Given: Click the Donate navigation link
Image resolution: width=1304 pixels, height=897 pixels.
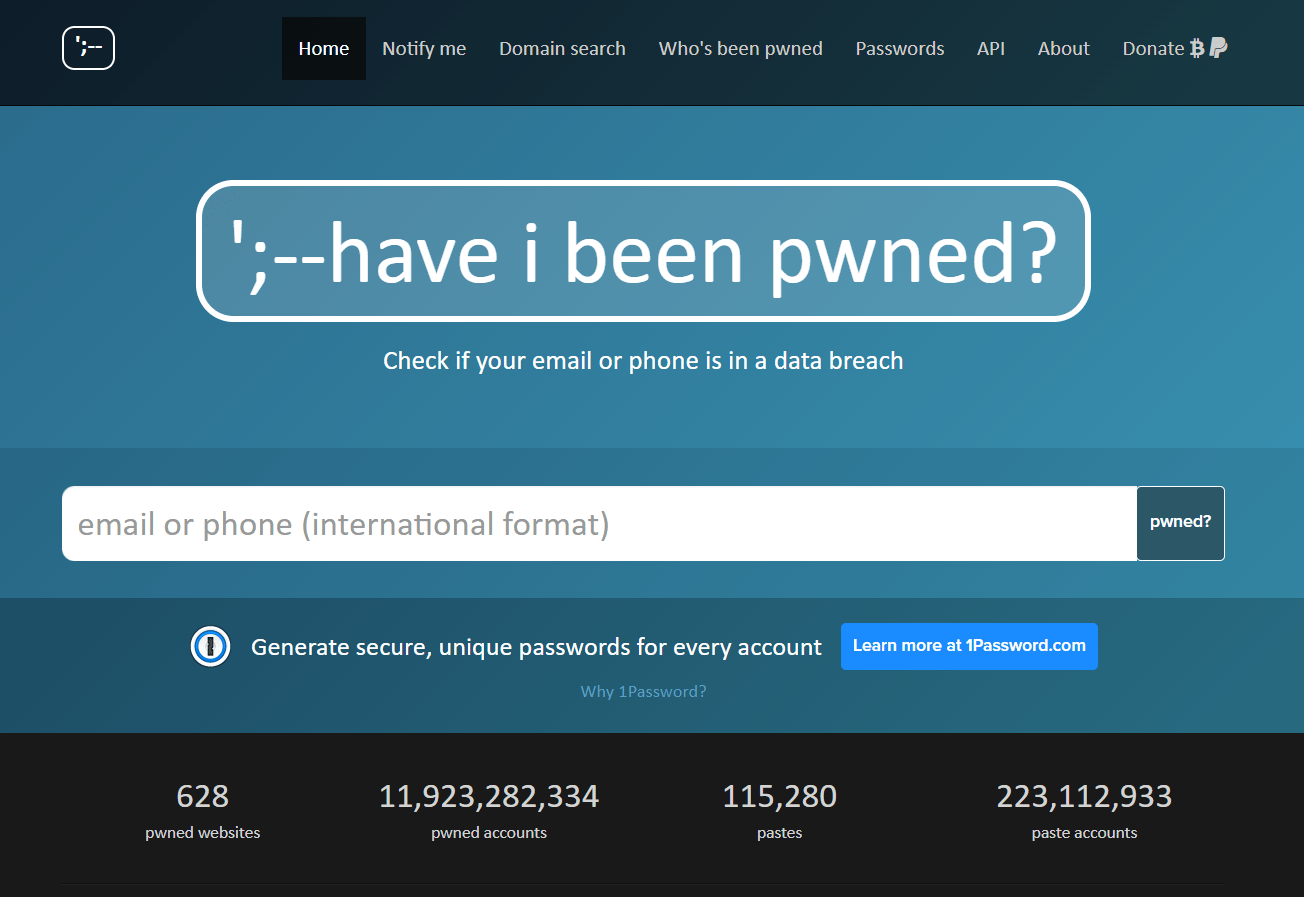Looking at the screenshot, I should click(1175, 48).
